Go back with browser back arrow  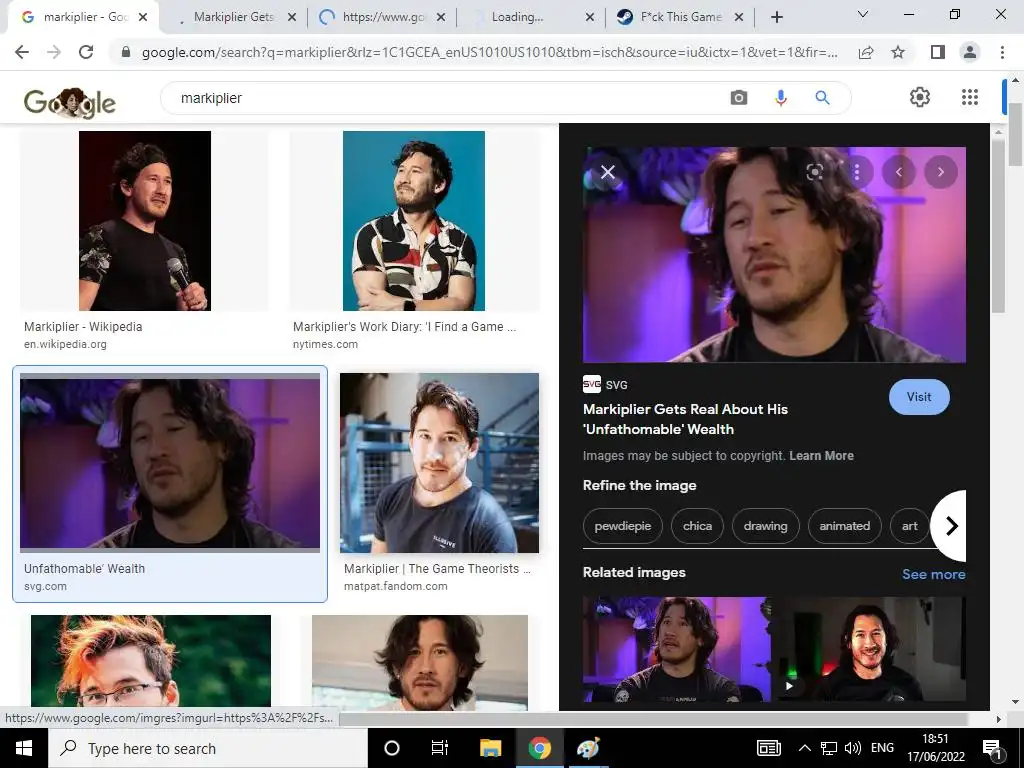pyautogui.click(x=22, y=52)
